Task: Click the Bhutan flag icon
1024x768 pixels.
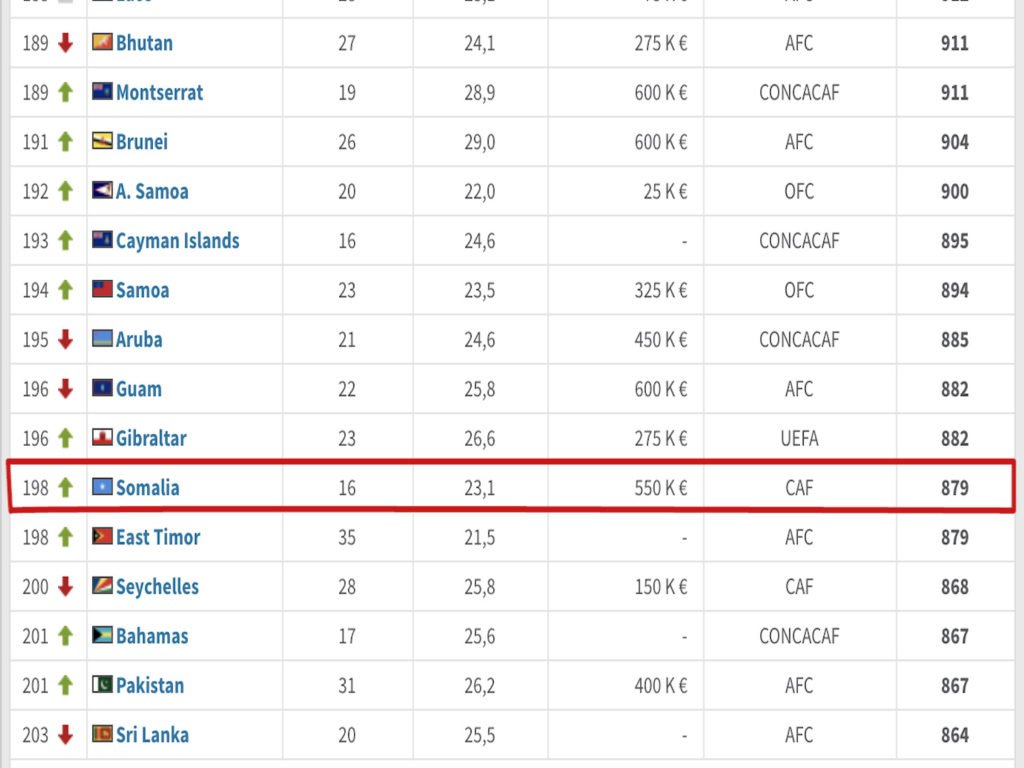Action: (102, 43)
